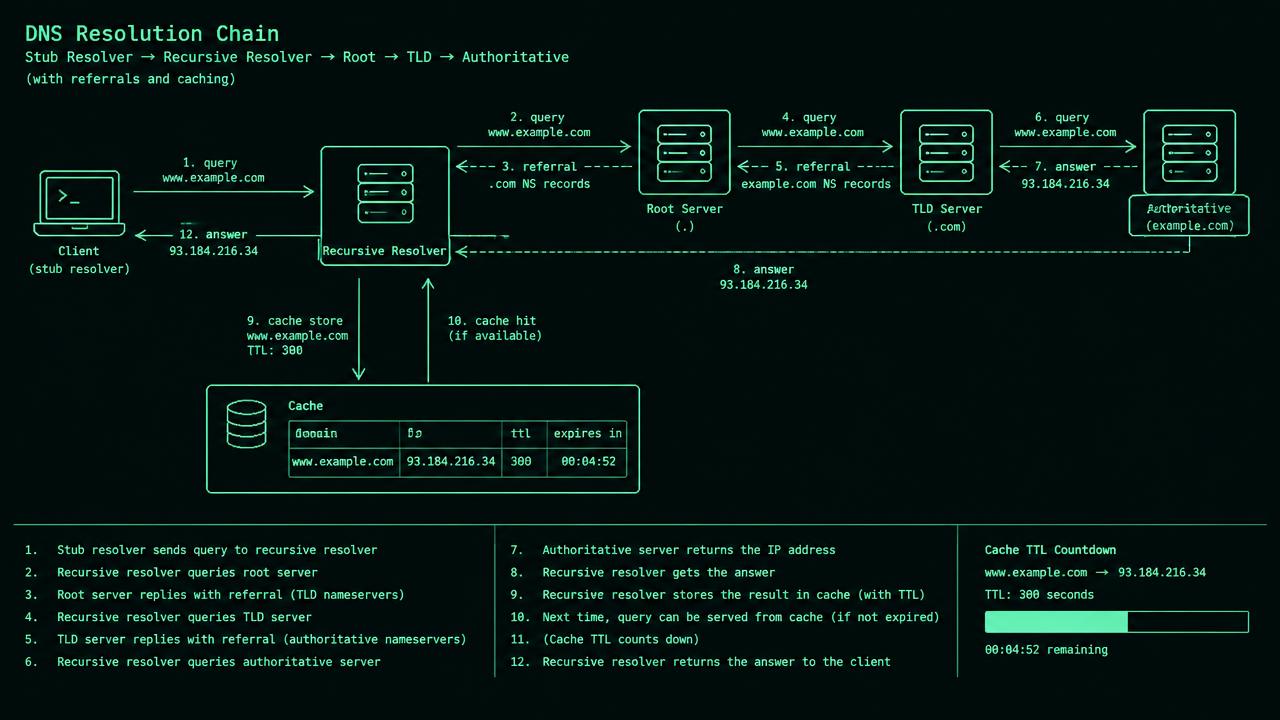Click the '5. referral' label
The image size is (1280, 720).
(813, 167)
